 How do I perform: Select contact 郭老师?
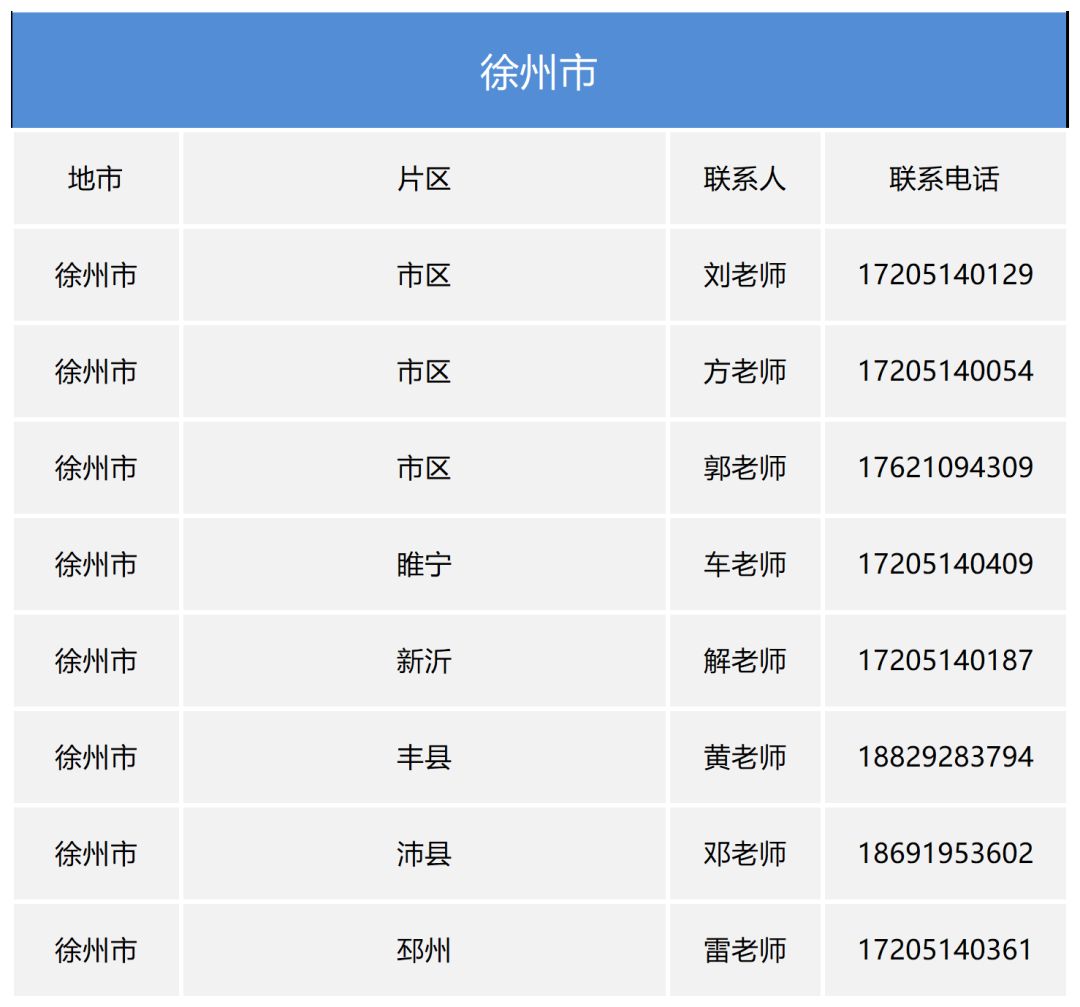pos(745,467)
